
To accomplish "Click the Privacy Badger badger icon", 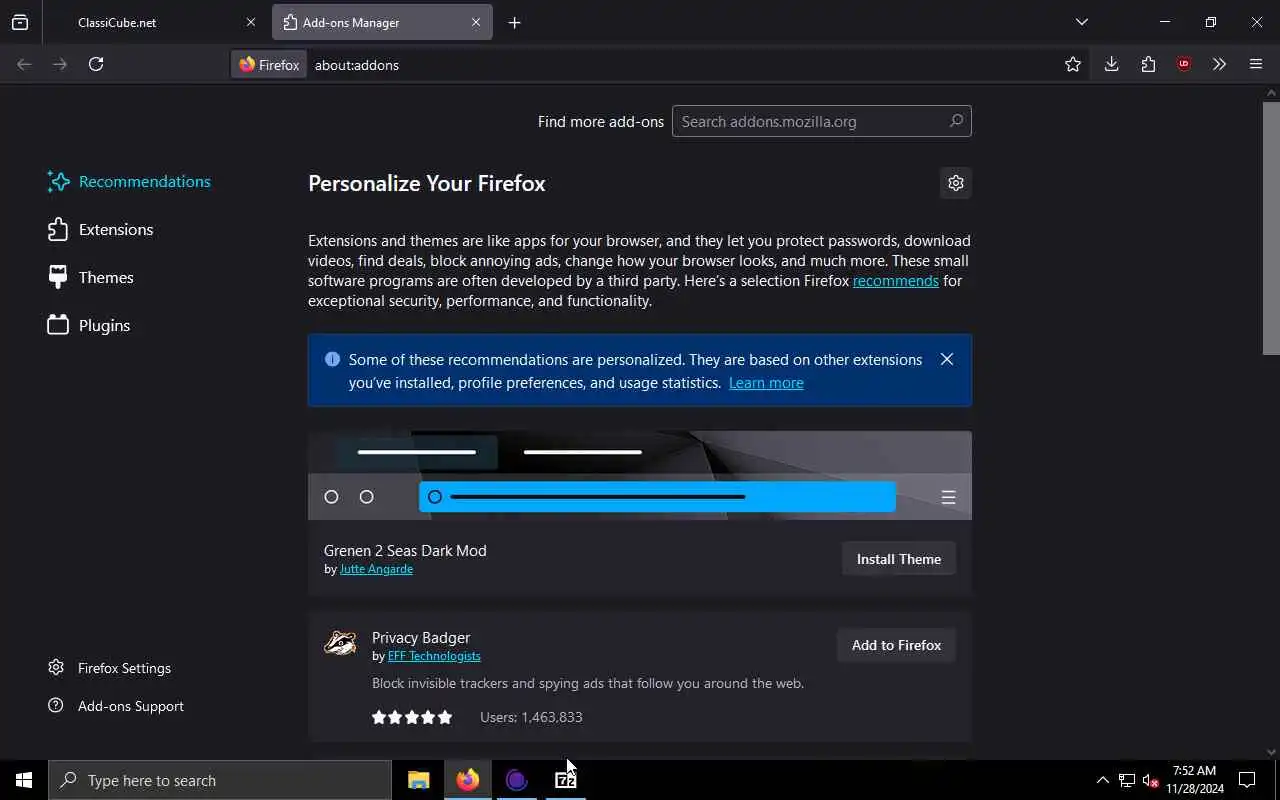I will point(340,643).
